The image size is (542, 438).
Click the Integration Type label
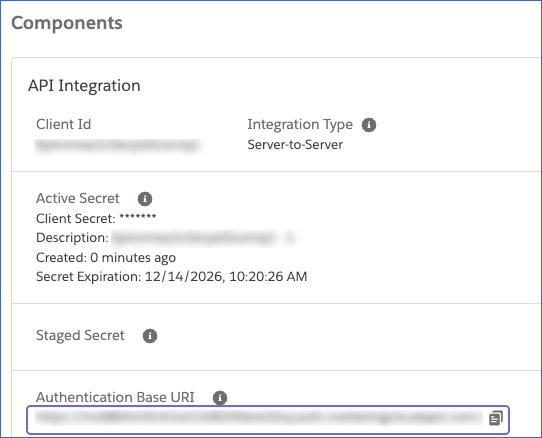(x=300, y=124)
